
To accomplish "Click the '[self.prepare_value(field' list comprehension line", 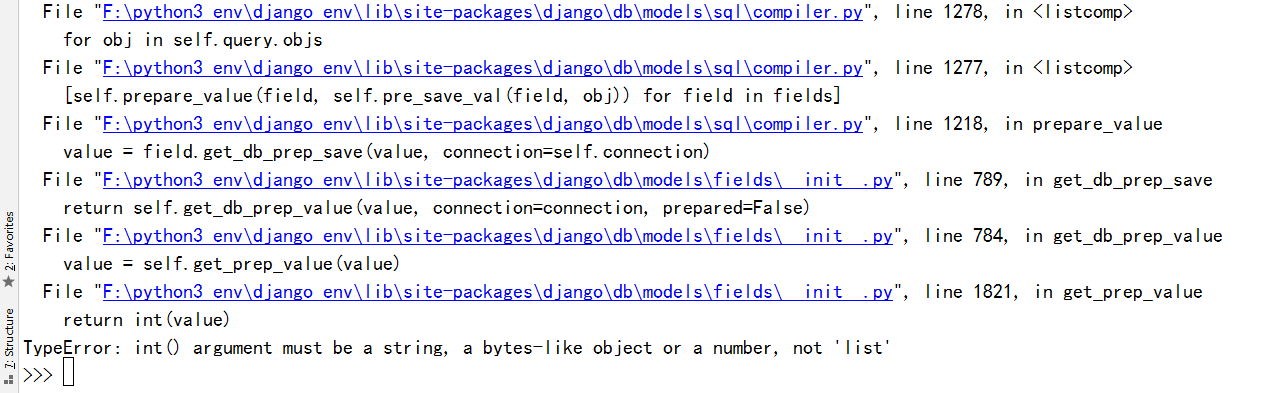I will click(x=451, y=96).
